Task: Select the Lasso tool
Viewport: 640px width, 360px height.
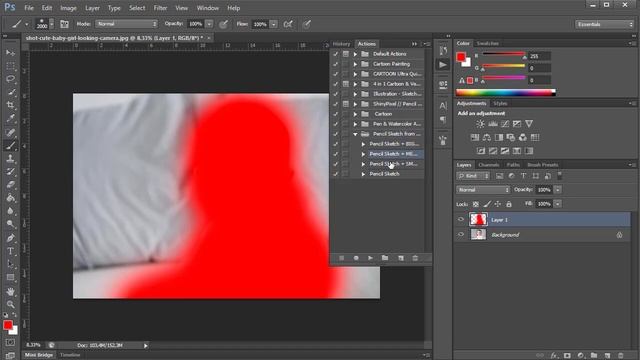Action: point(11,79)
